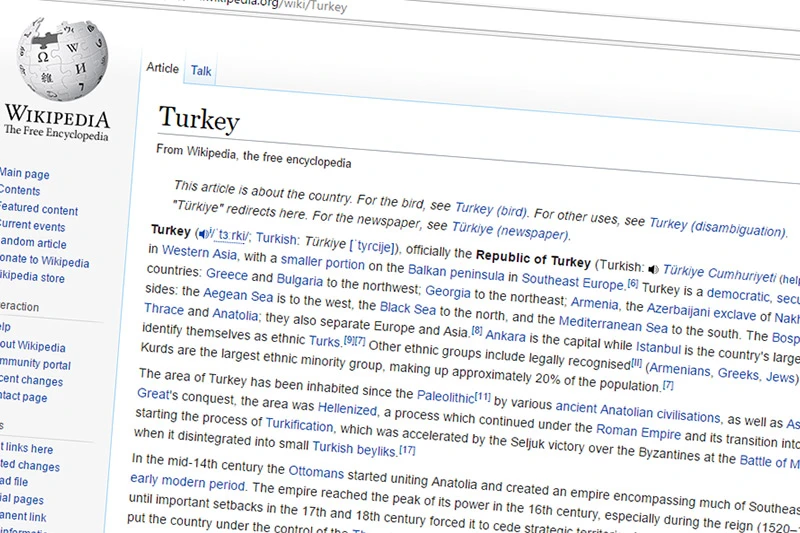This screenshot has height=533, width=800.
Task: Open the Roman Empire link
Action: click(638, 431)
